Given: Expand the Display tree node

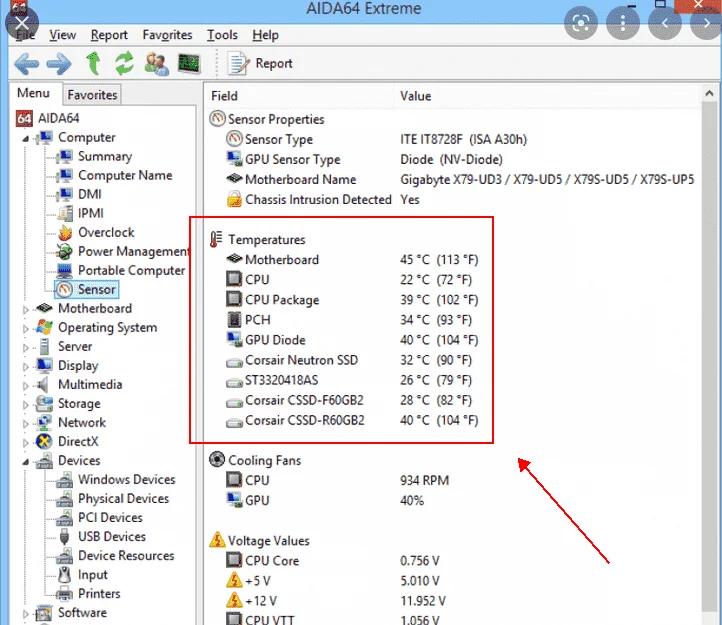Looking at the screenshot, I should point(26,367).
